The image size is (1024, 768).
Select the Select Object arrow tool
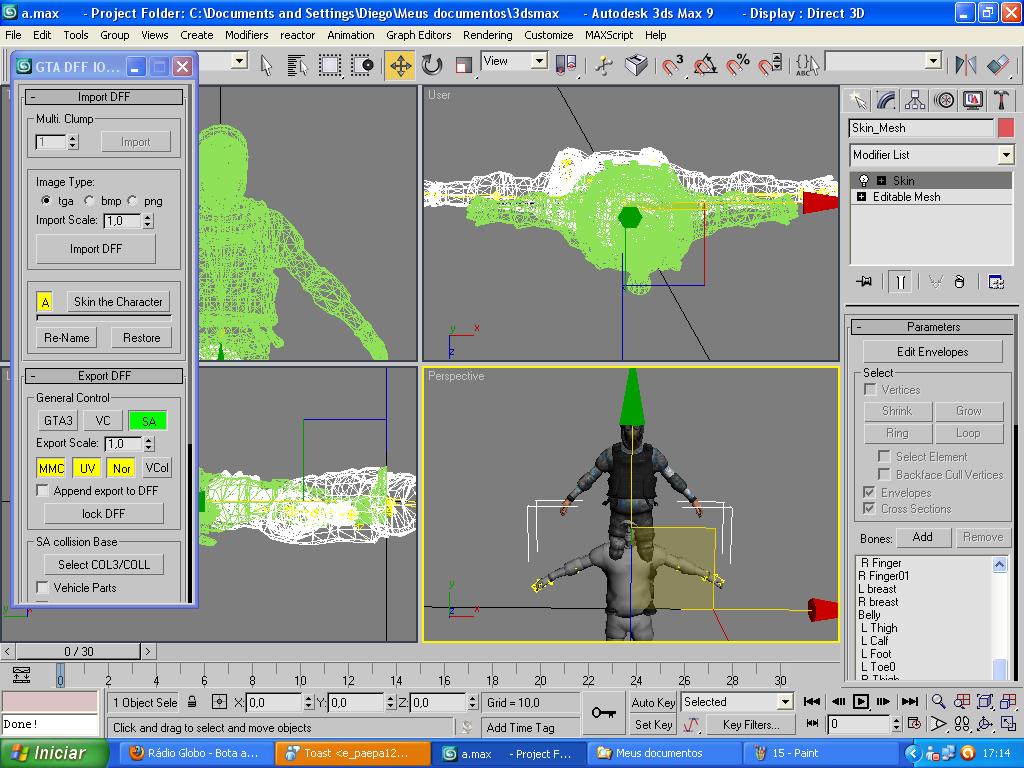[x=266, y=65]
